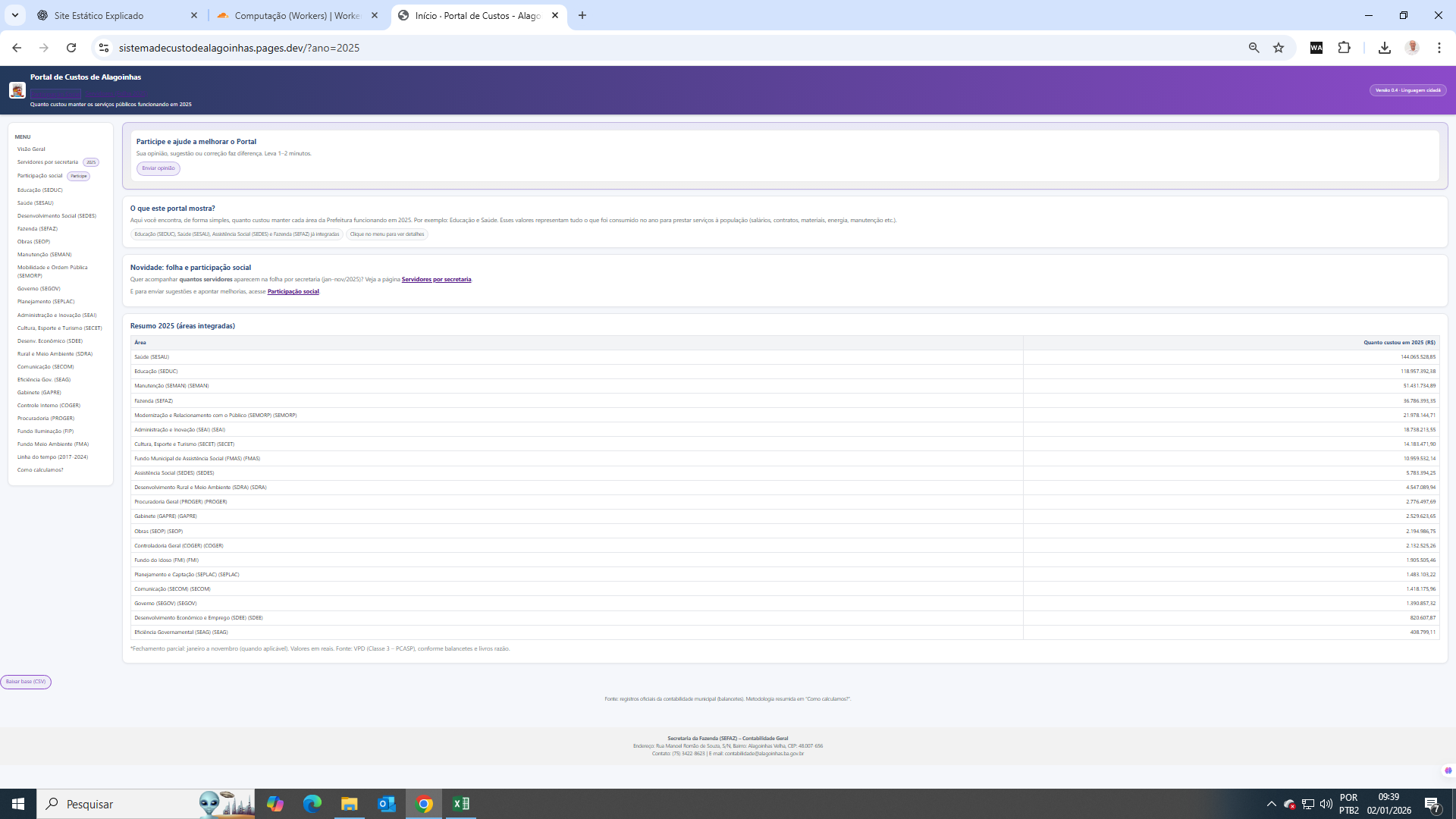Select Educação (SEDUC) in the side menu
Viewport: 1456px width, 819px height.
point(39,190)
